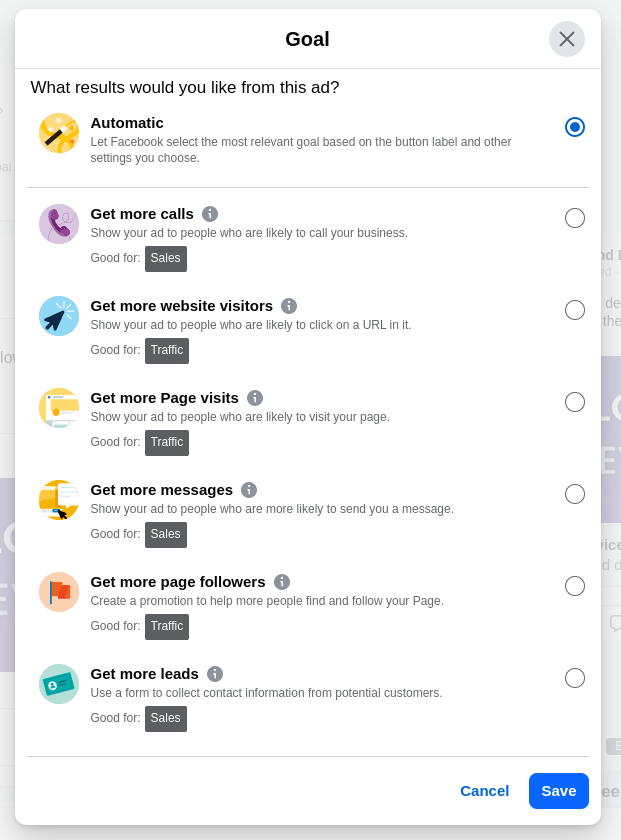The width and height of the screenshot is (621, 840).
Task: Select the Get more leads radio button
Action: [x=574, y=678]
